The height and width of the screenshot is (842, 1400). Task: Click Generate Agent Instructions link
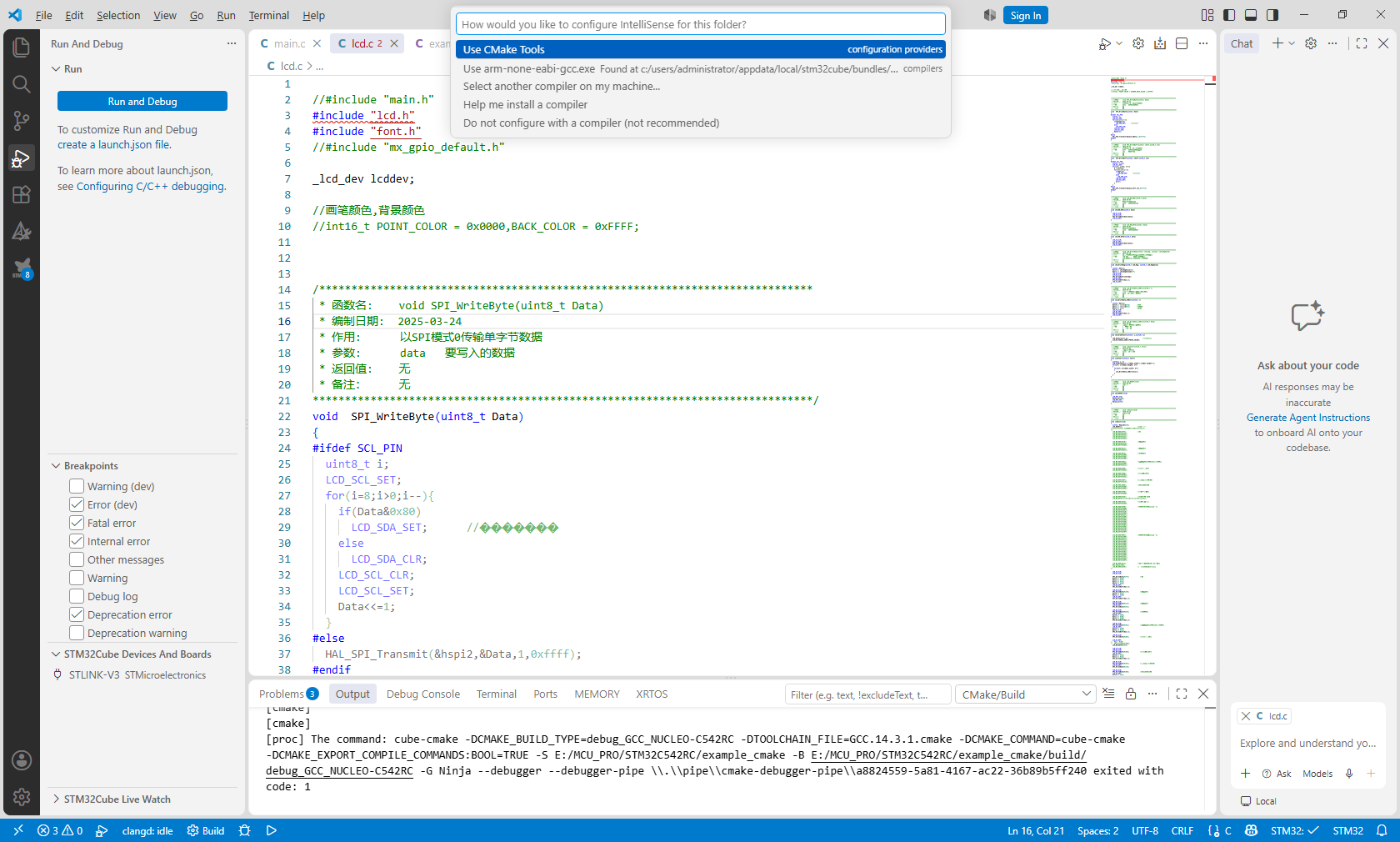click(1308, 418)
